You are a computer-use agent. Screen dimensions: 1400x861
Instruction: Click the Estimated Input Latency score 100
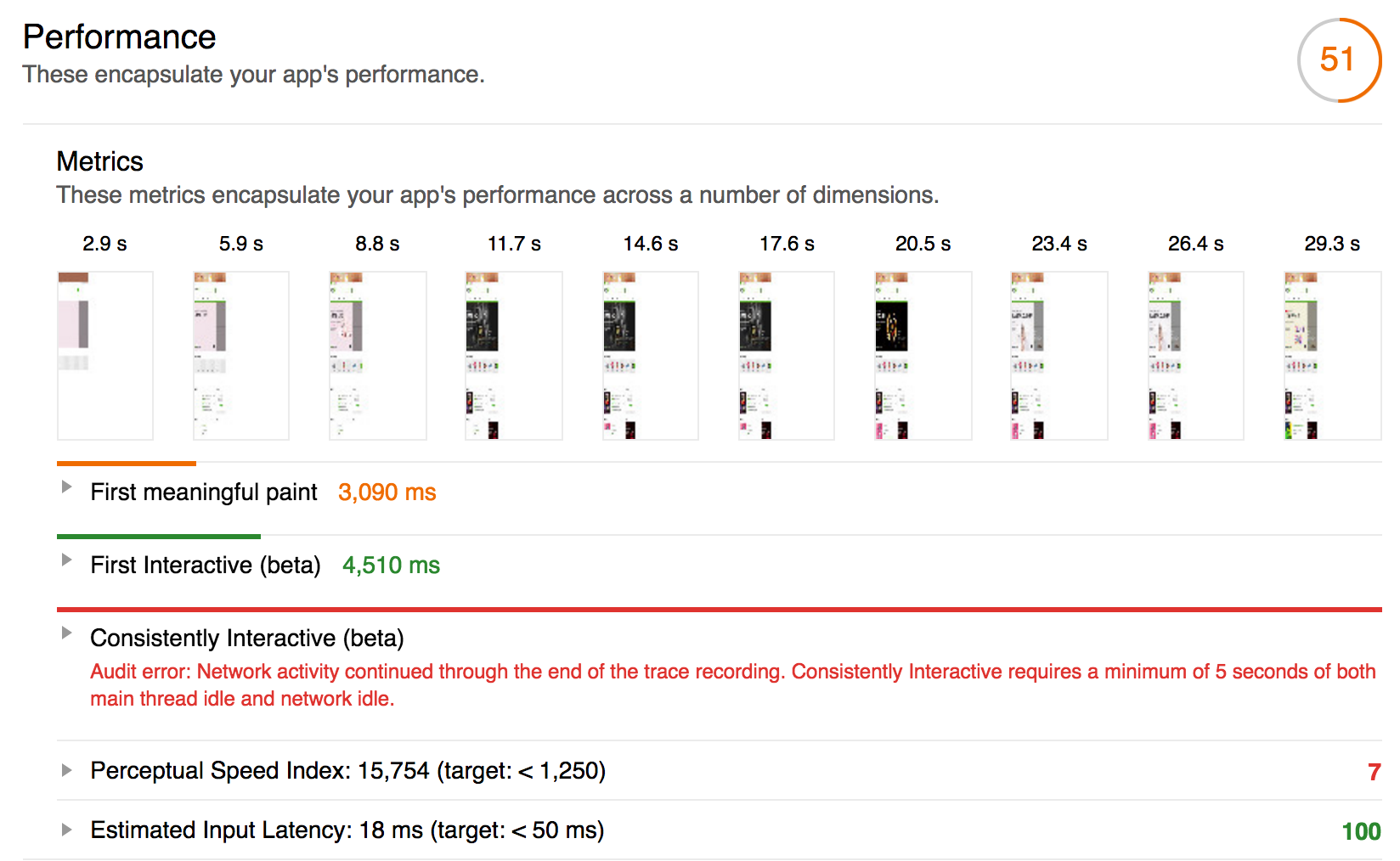click(x=1361, y=831)
